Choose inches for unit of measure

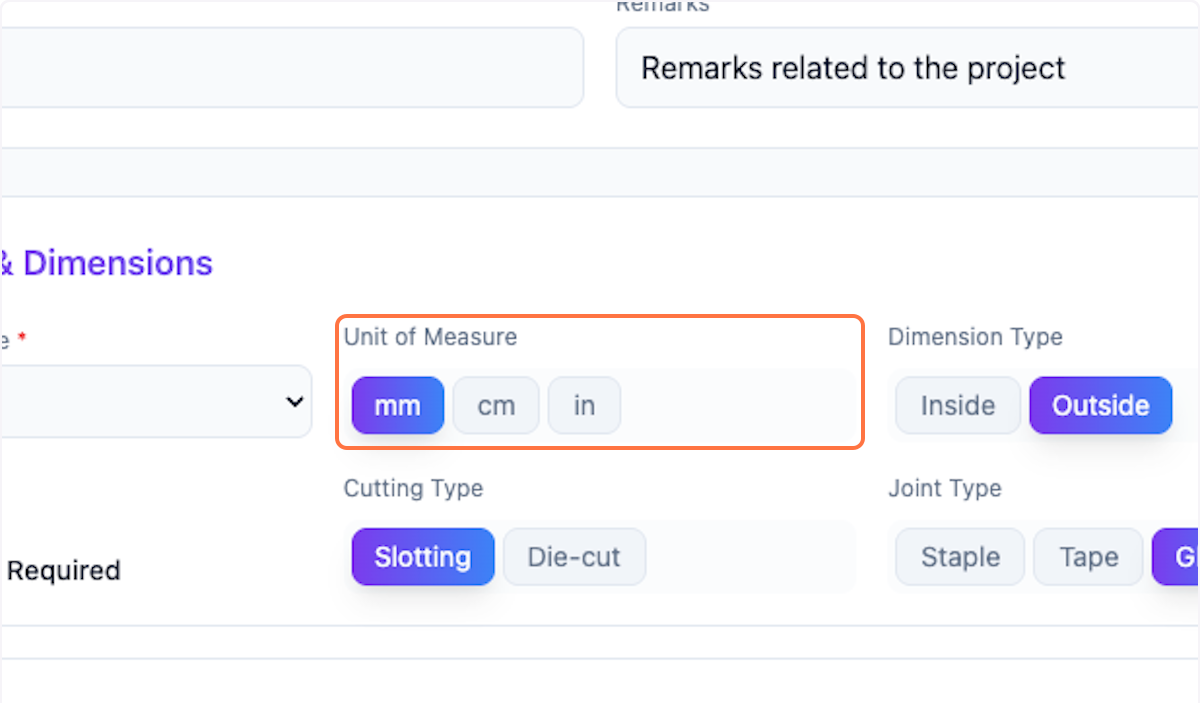tap(584, 405)
